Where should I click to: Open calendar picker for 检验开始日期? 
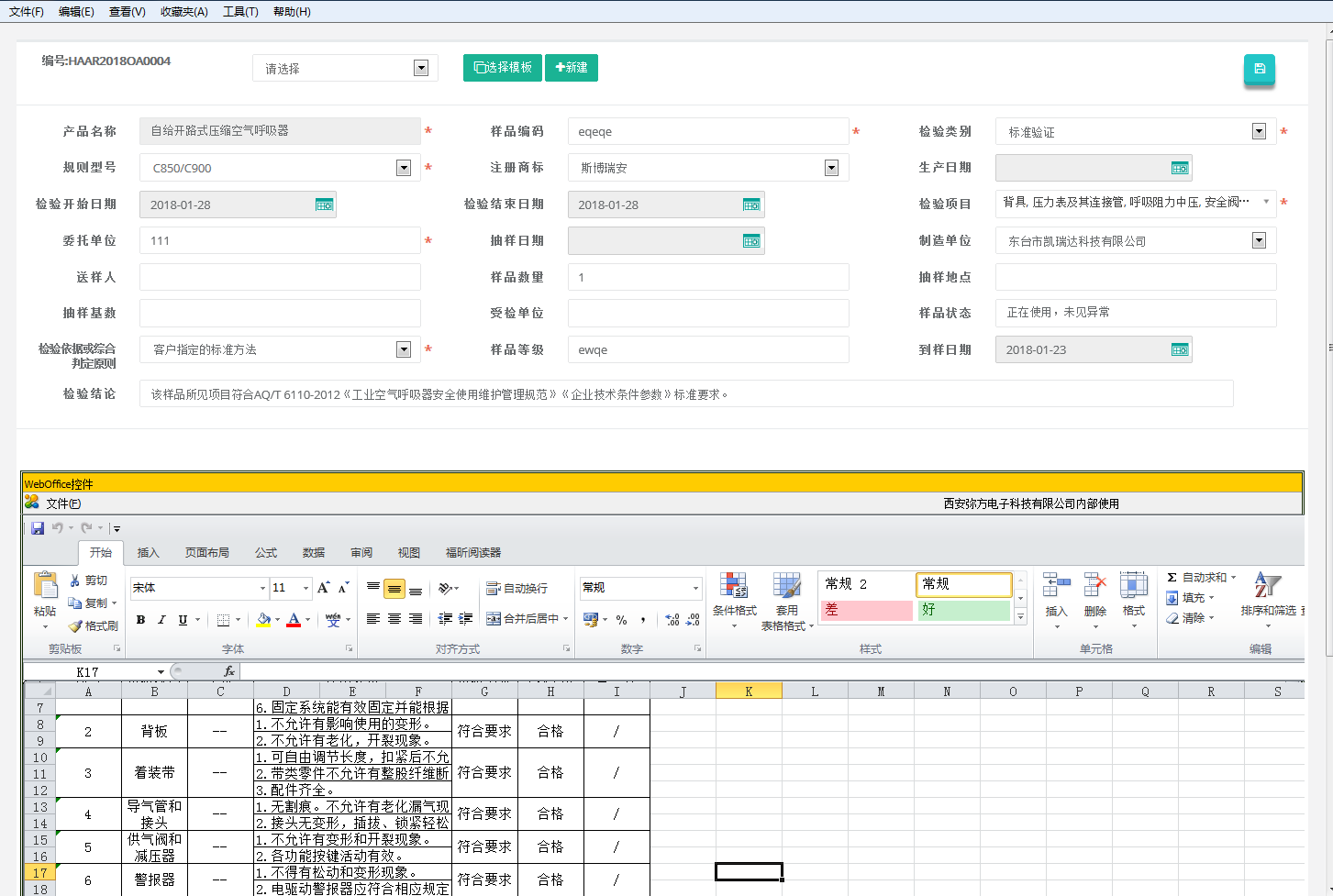click(324, 205)
